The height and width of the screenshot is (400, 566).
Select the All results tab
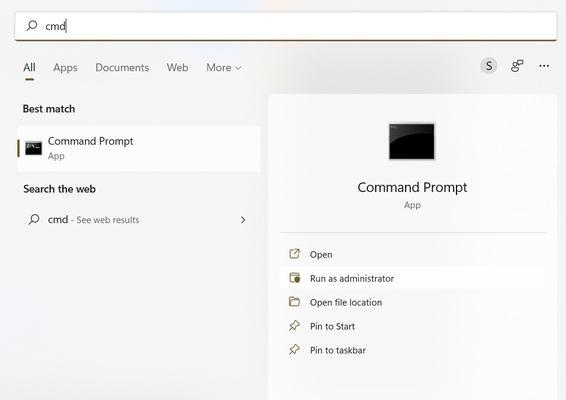pyautogui.click(x=29, y=68)
